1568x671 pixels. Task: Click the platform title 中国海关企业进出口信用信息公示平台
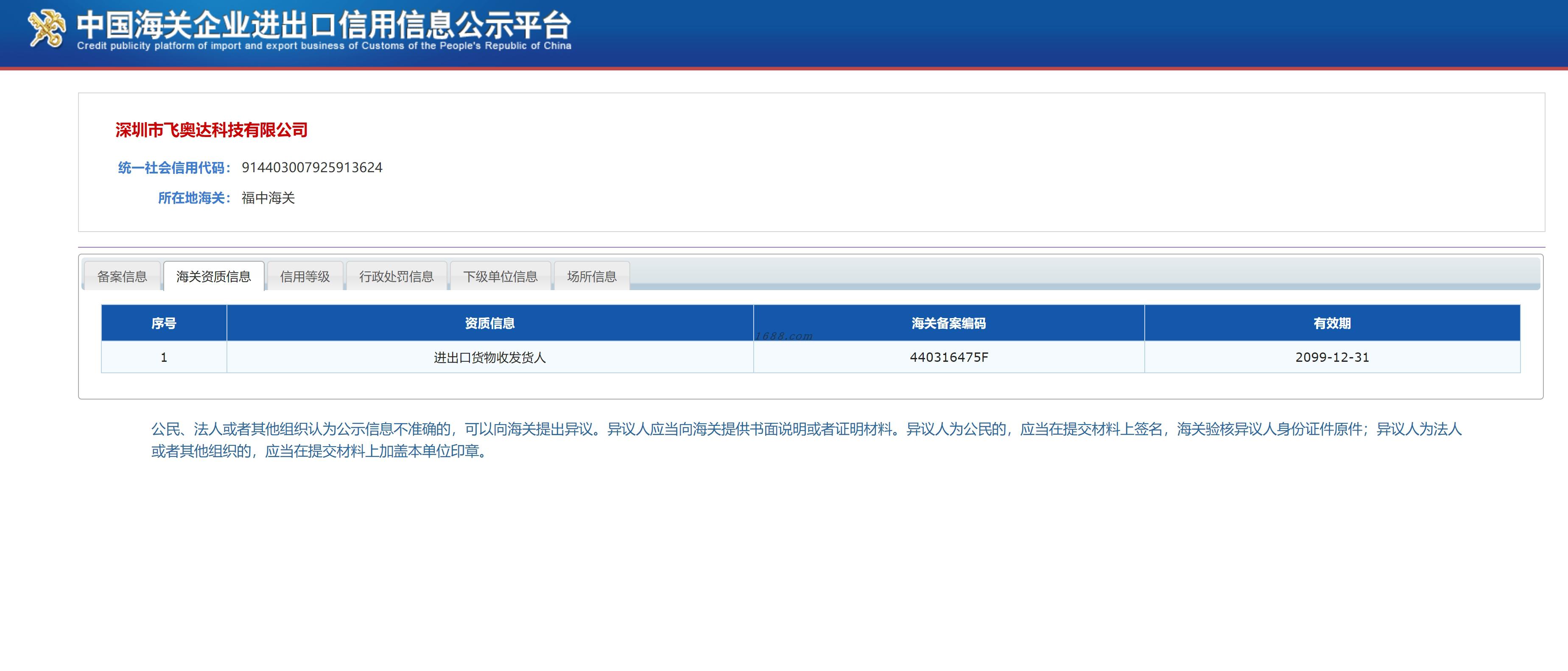tap(324, 25)
